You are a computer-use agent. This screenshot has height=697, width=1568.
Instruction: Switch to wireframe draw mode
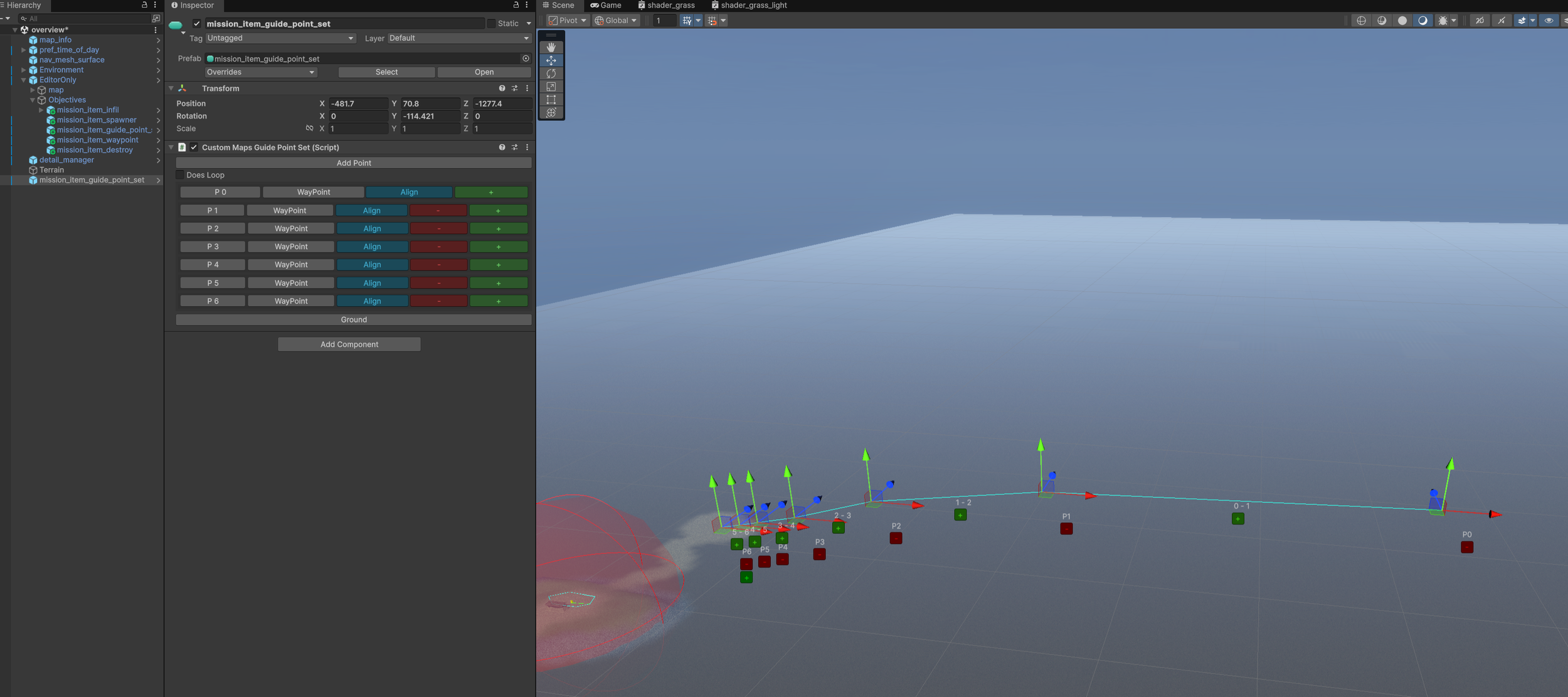pyautogui.click(x=1361, y=21)
